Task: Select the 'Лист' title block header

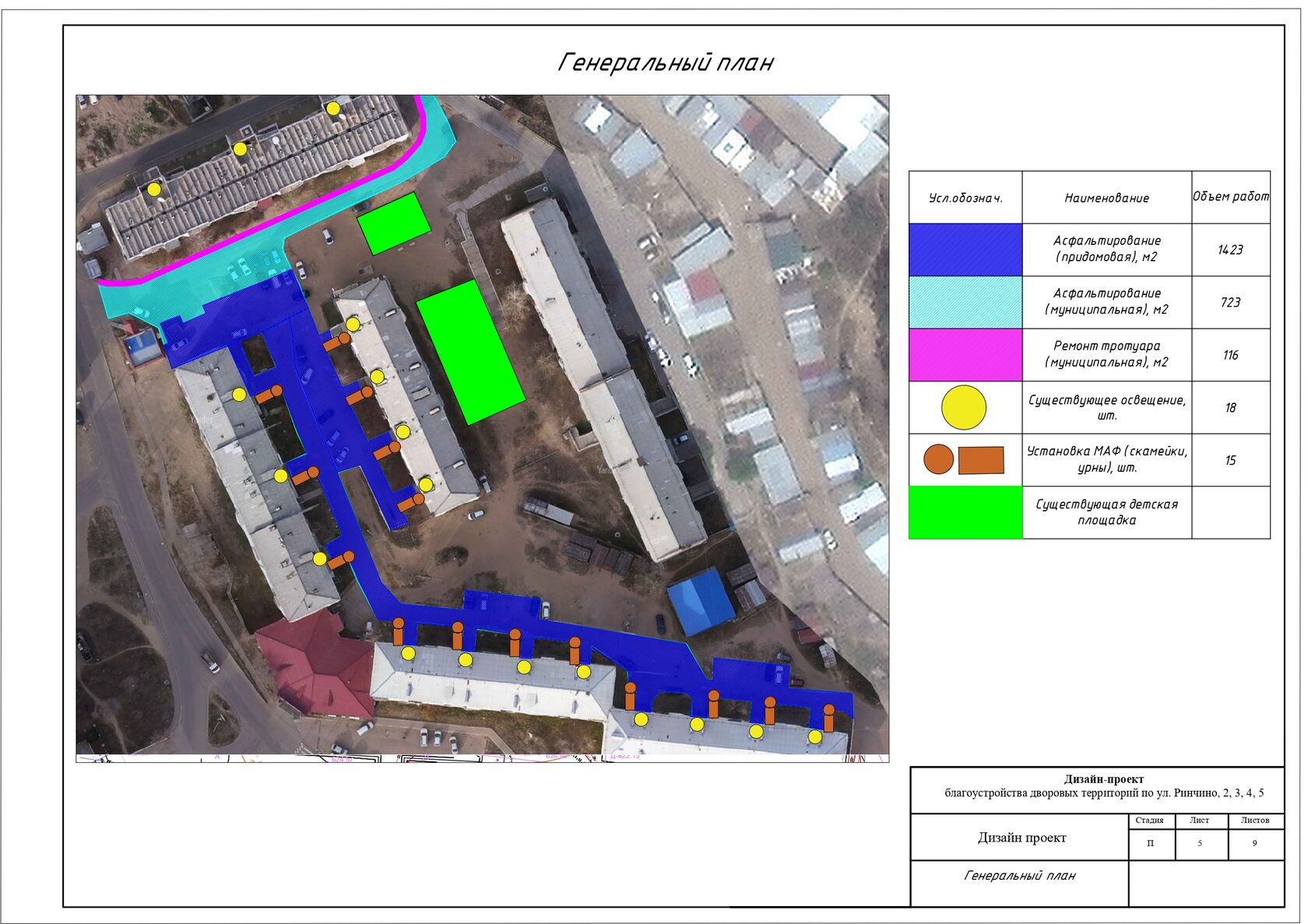Action: [1199, 820]
